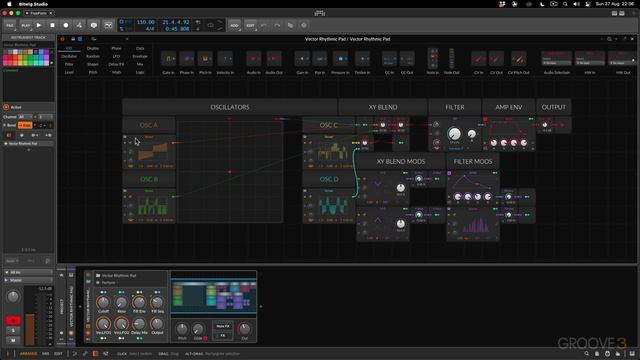This screenshot has width=640, height=360.
Task: Pick the CV Pitch Out module icon
Action: pyautogui.click(x=518, y=59)
